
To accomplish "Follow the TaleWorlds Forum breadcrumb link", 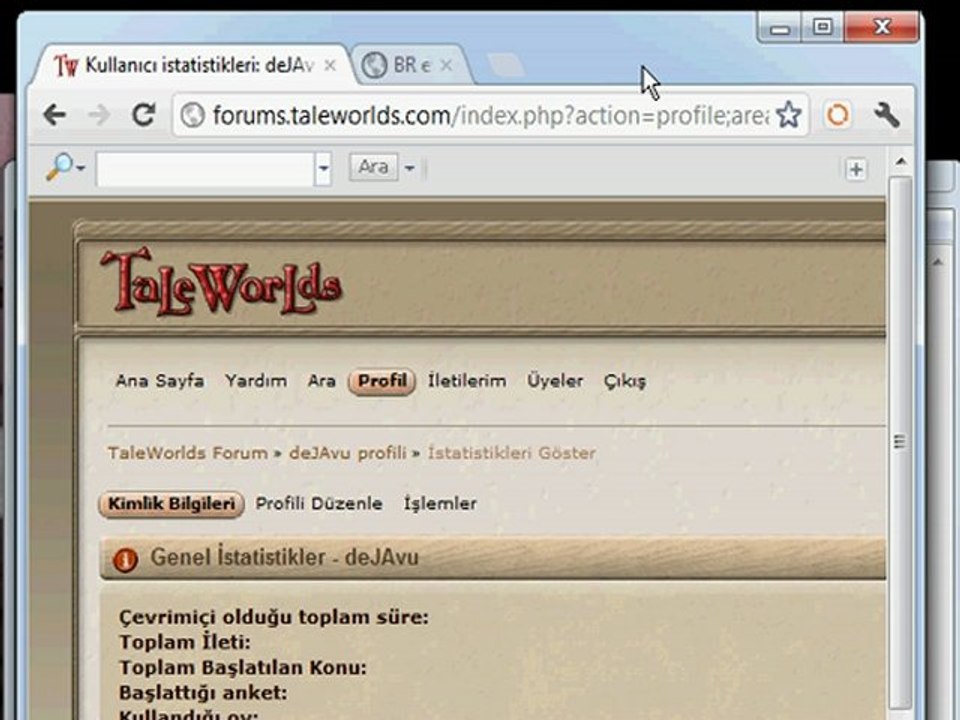I will [x=187, y=453].
